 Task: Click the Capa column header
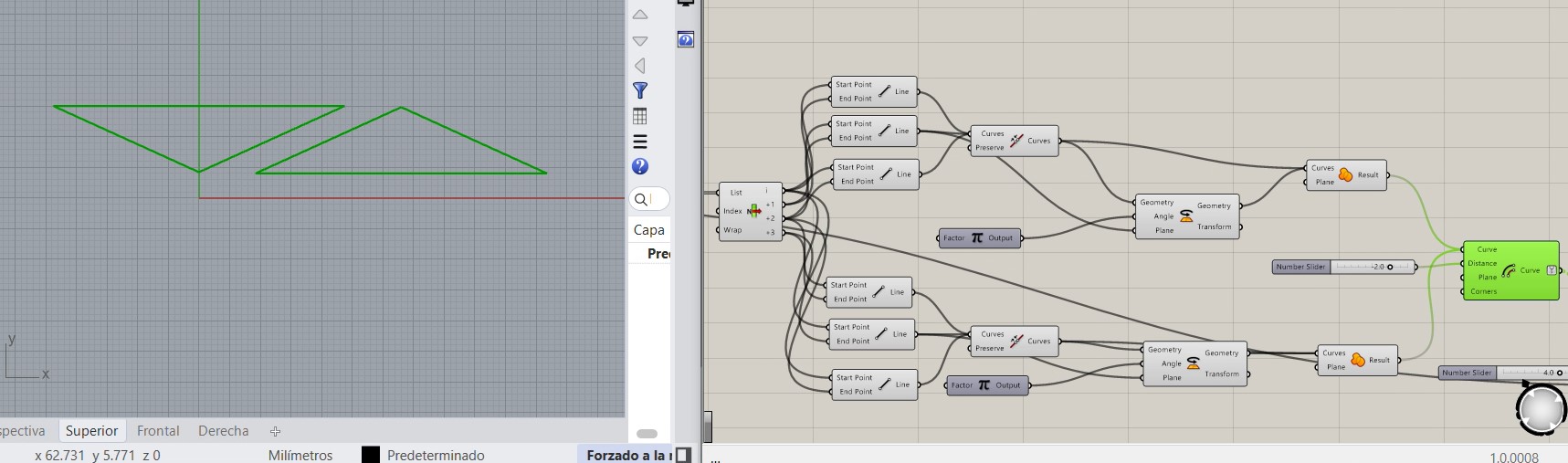pos(649,230)
